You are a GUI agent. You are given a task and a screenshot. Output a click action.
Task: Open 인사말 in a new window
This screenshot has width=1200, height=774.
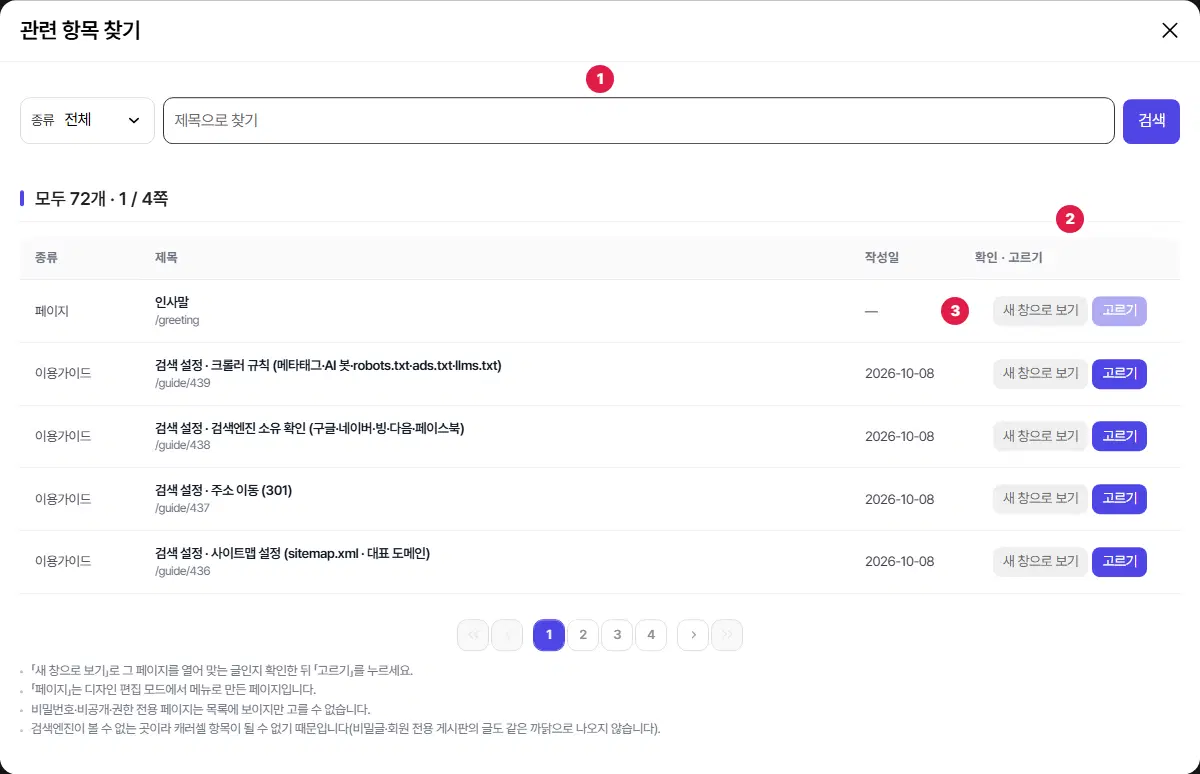pyautogui.click(x=1040, y=311)
